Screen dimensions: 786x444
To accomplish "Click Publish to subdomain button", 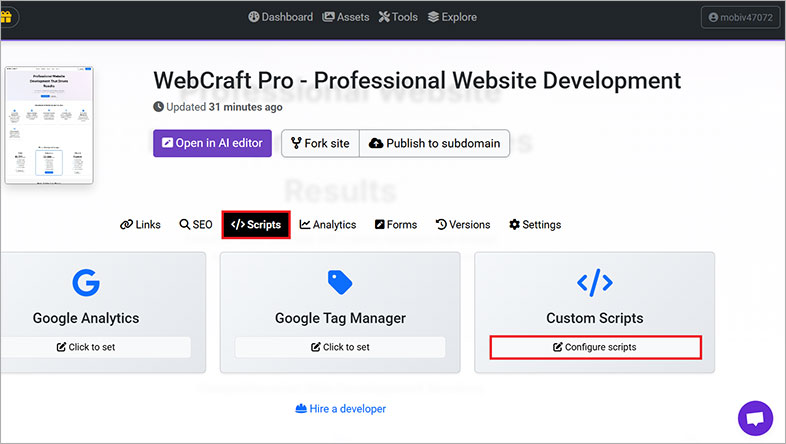I will point(435,143).
